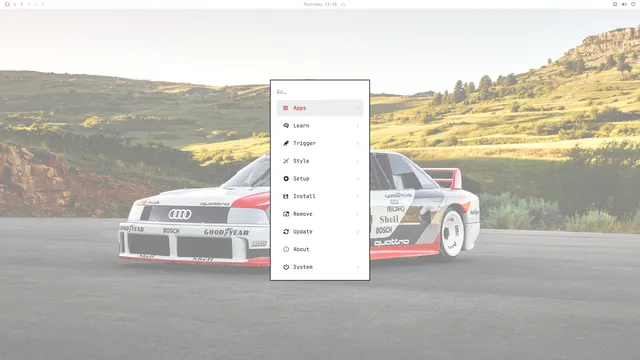Click the About info icon
The height and width of the screenshot is (360, 640).
[x=286, y=249]
